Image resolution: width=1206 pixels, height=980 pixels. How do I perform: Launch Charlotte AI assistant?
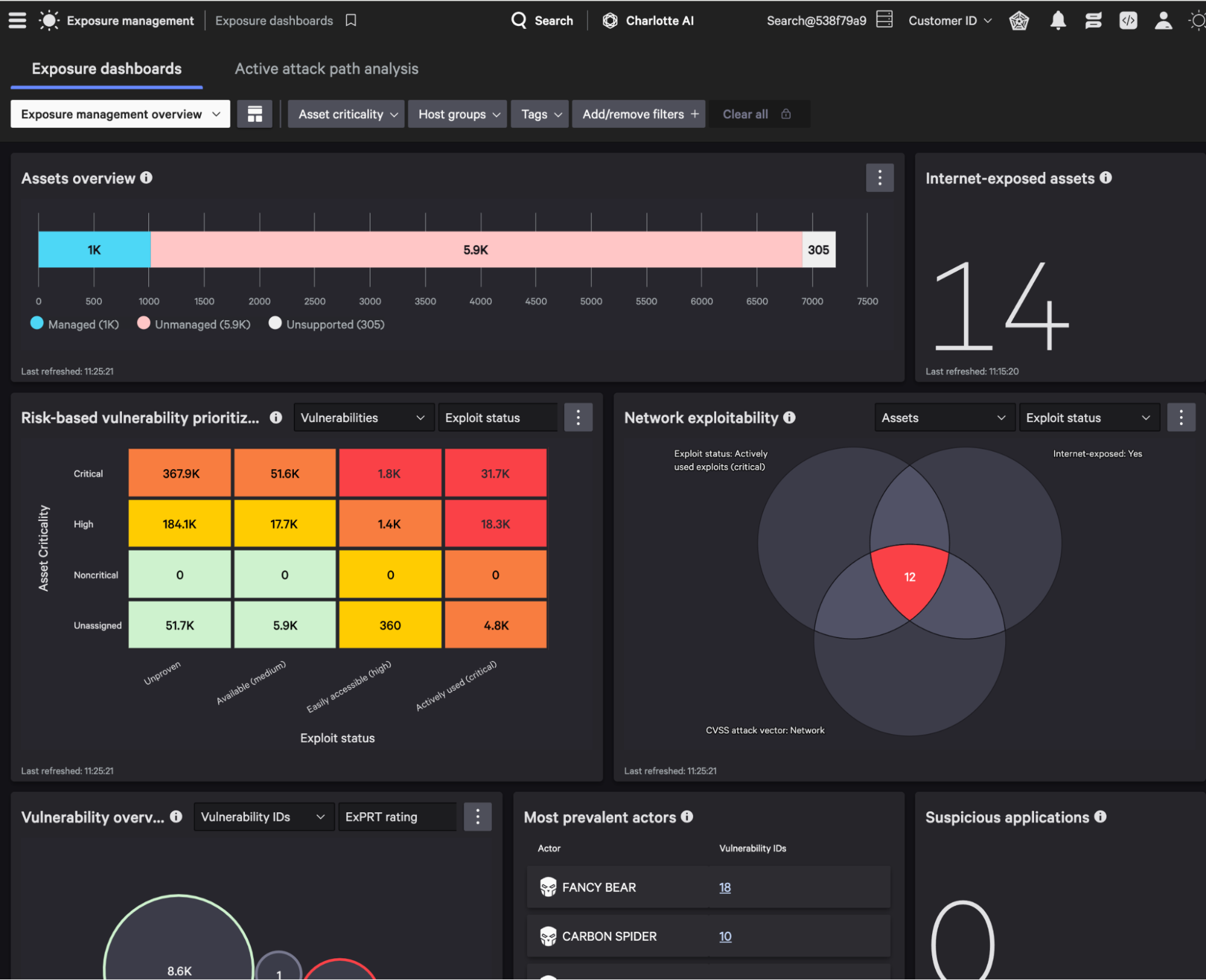(648, 21)
